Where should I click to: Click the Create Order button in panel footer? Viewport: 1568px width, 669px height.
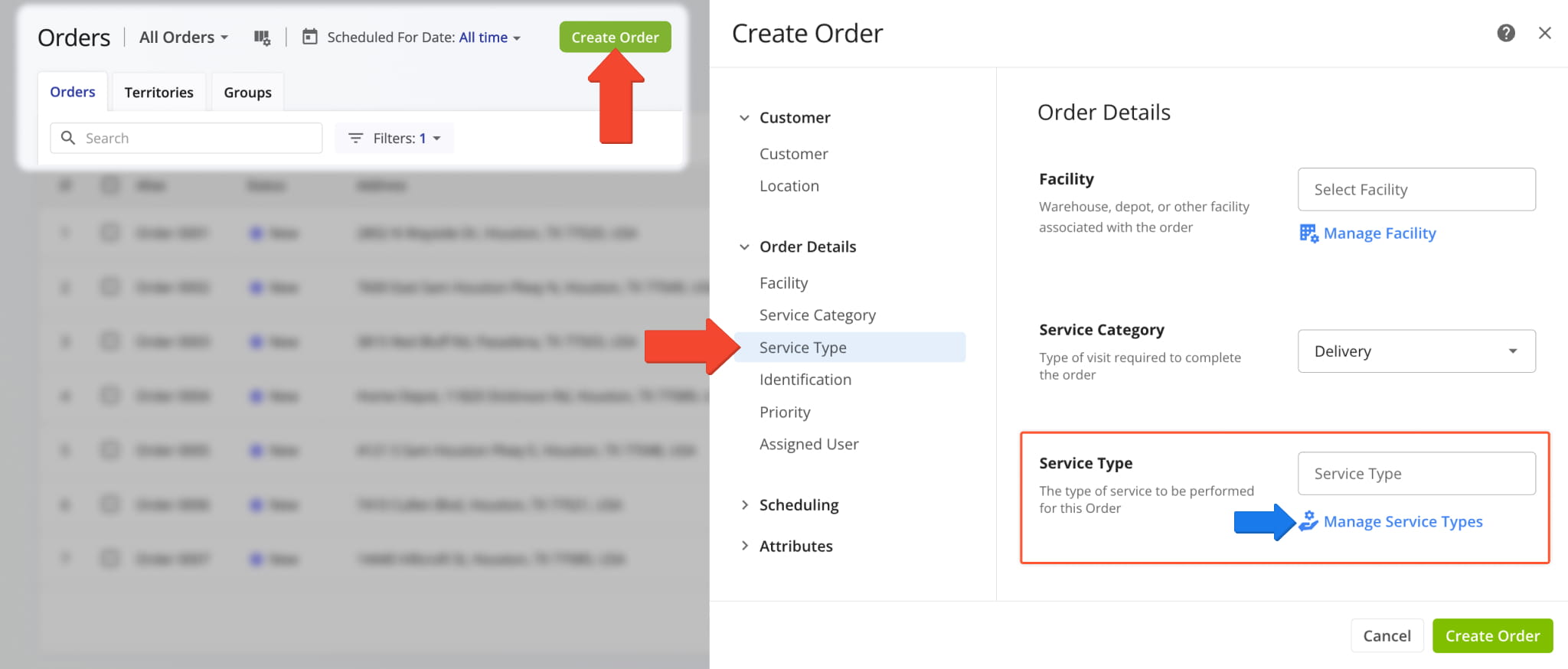[x=1492, y=636]
